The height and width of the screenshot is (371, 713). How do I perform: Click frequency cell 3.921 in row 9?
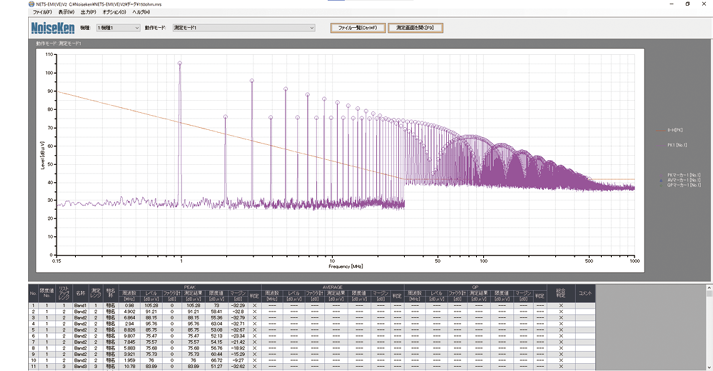[x=130, y=354]
